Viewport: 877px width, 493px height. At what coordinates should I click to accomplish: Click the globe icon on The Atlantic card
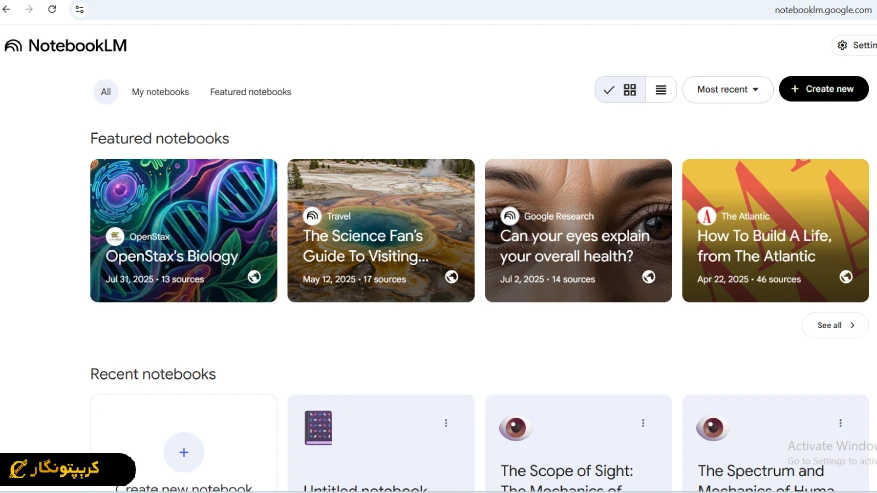point(846,277)
